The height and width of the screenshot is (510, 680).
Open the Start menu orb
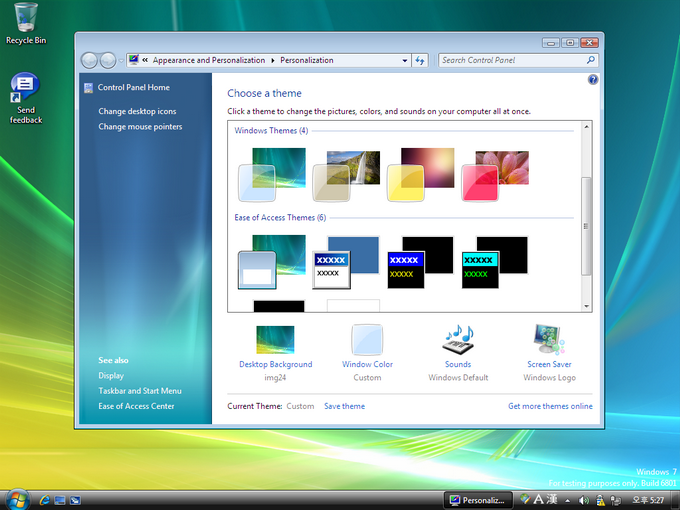pos(17,500)
